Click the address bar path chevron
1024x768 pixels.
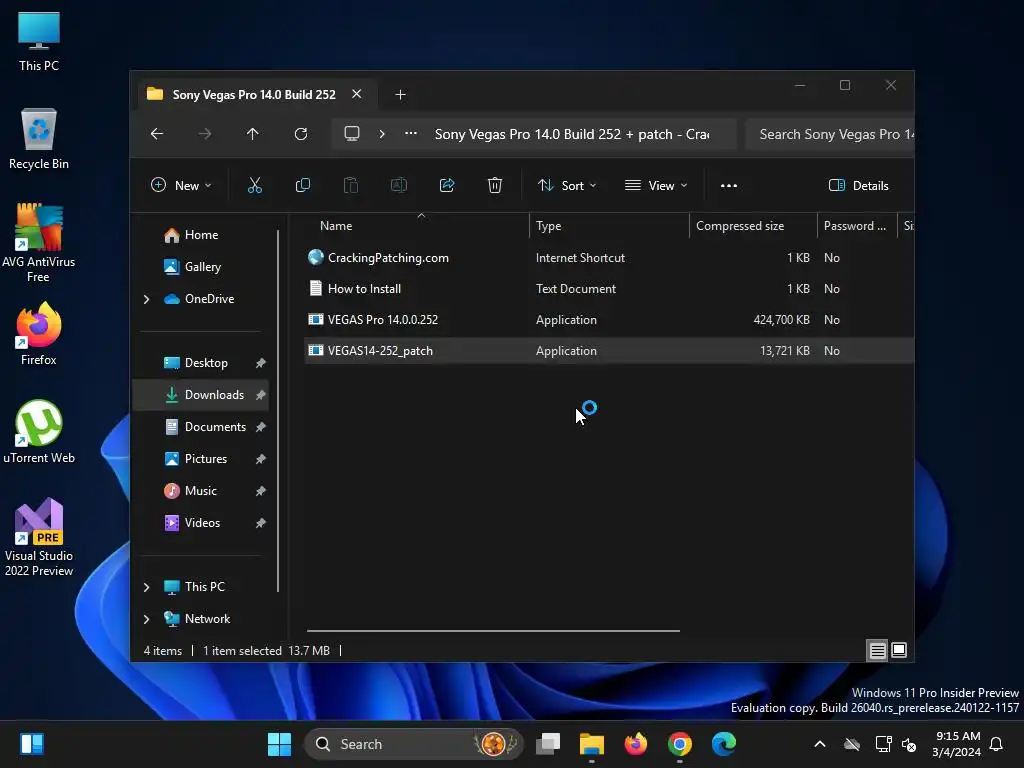[x=382, y=134]
